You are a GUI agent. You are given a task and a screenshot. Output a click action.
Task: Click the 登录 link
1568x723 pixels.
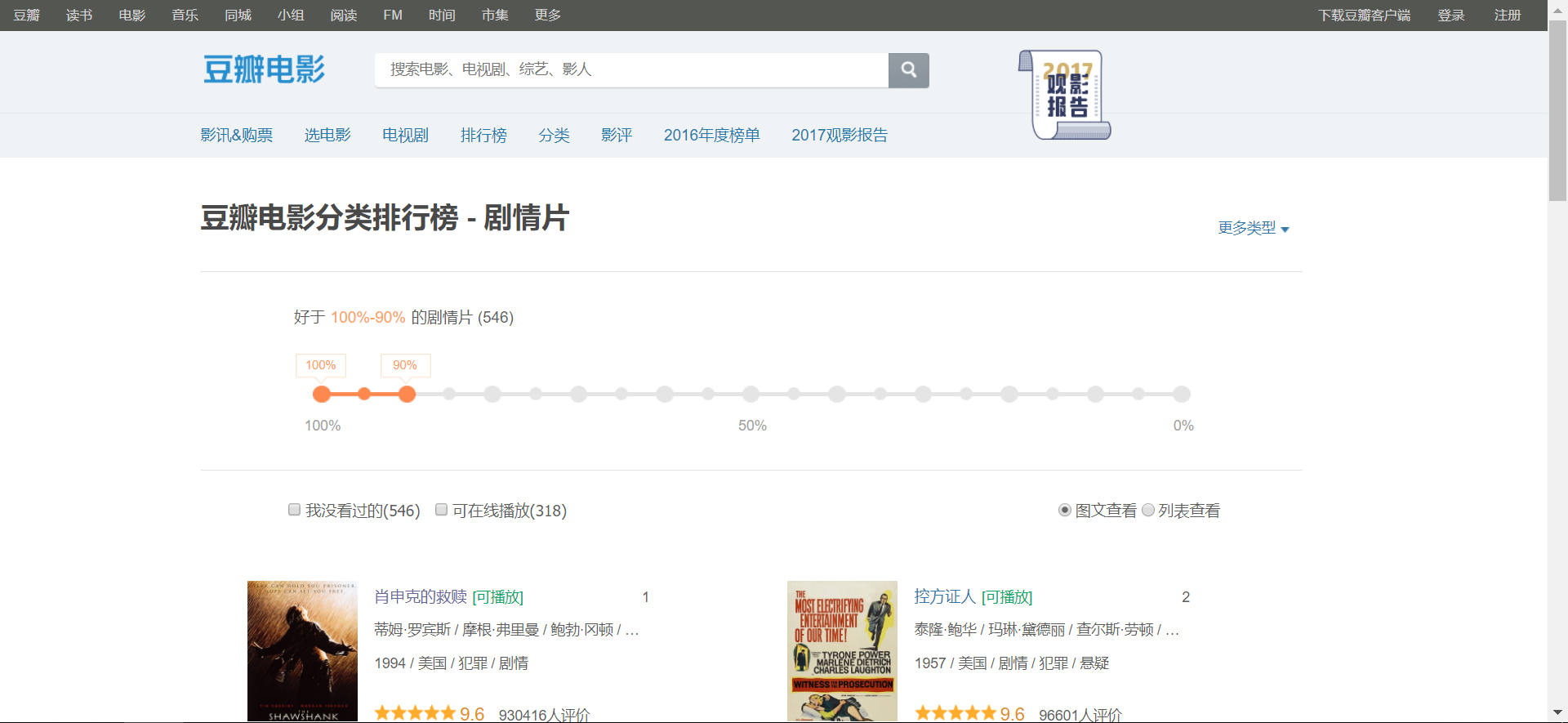1451,15
